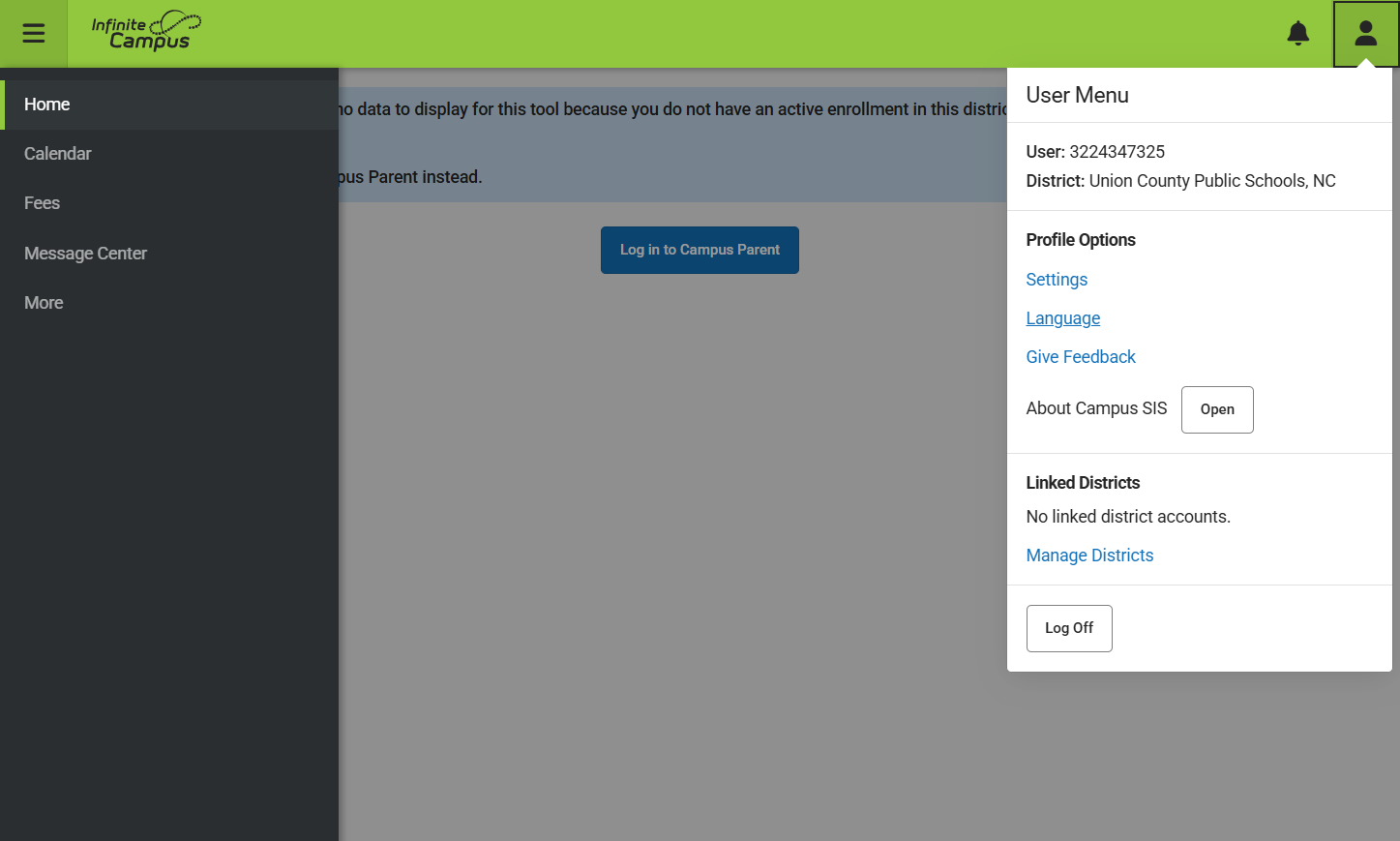Click 'No linked district accounts.' text
Image resolution: width=1400 pixels, height=841 pixels.
1128,517
